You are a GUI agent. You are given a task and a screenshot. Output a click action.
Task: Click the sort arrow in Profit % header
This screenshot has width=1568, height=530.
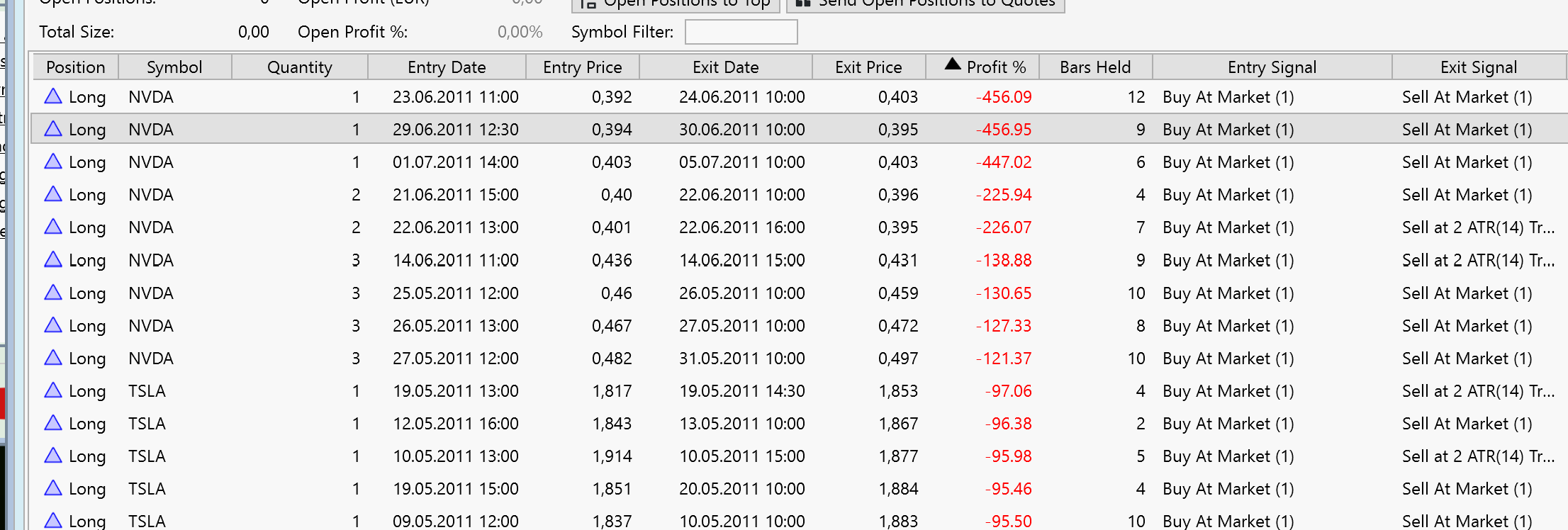tap(953, 65)
